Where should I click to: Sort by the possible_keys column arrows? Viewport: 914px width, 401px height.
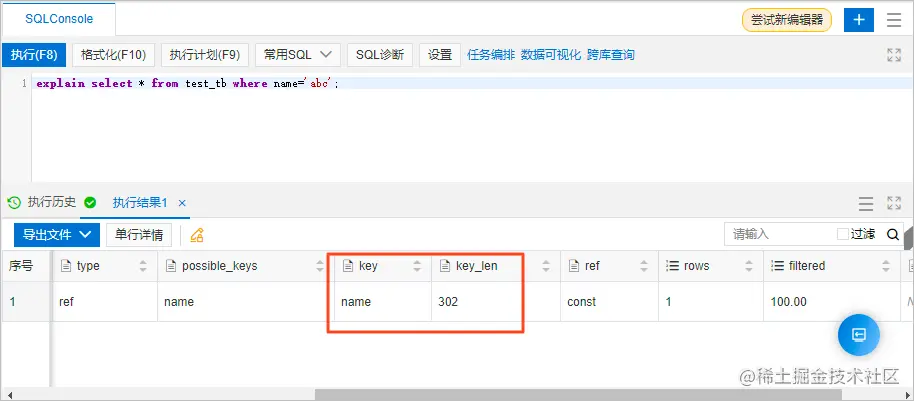coord(320,266)
